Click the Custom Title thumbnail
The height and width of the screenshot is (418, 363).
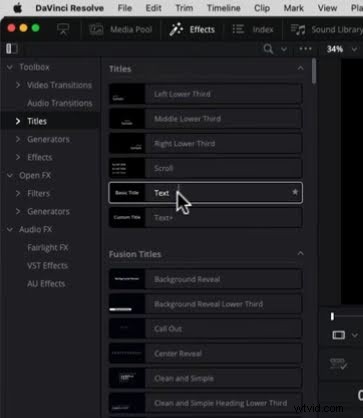(x=127, y=218)
